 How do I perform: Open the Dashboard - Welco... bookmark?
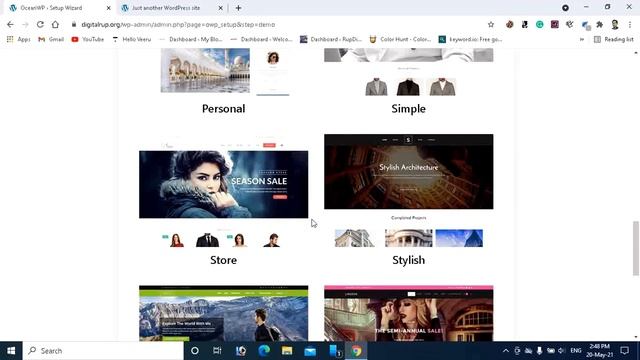(x=262, y=39)
